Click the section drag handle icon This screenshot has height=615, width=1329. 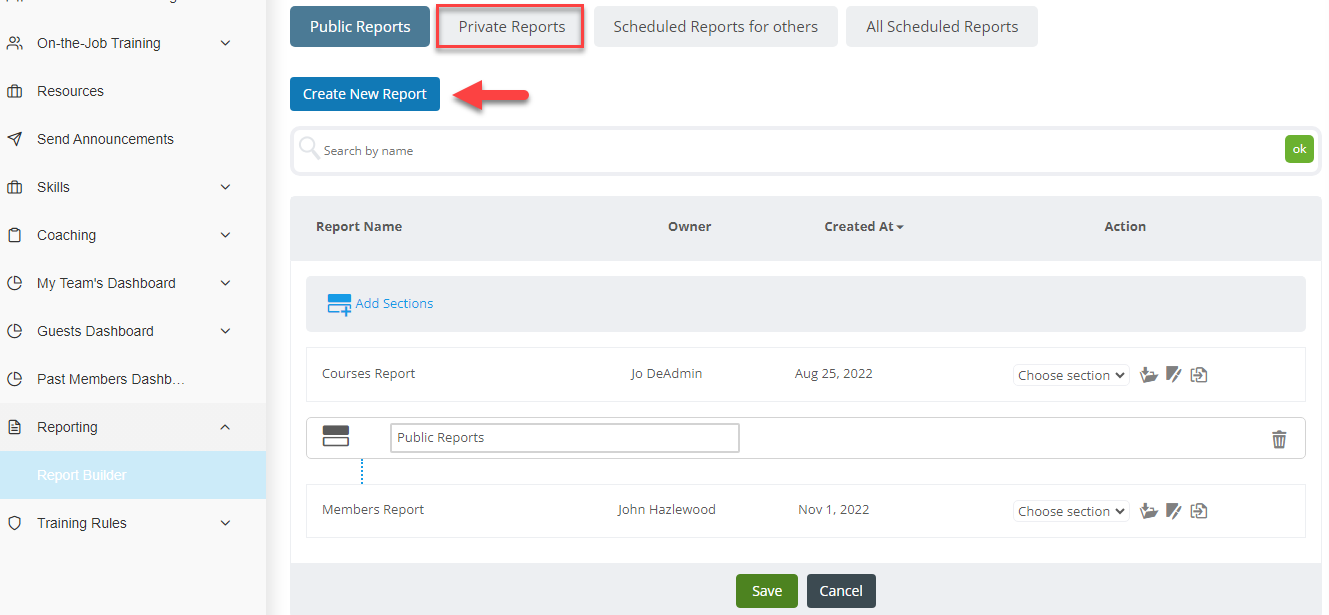[x=334, y=436]
